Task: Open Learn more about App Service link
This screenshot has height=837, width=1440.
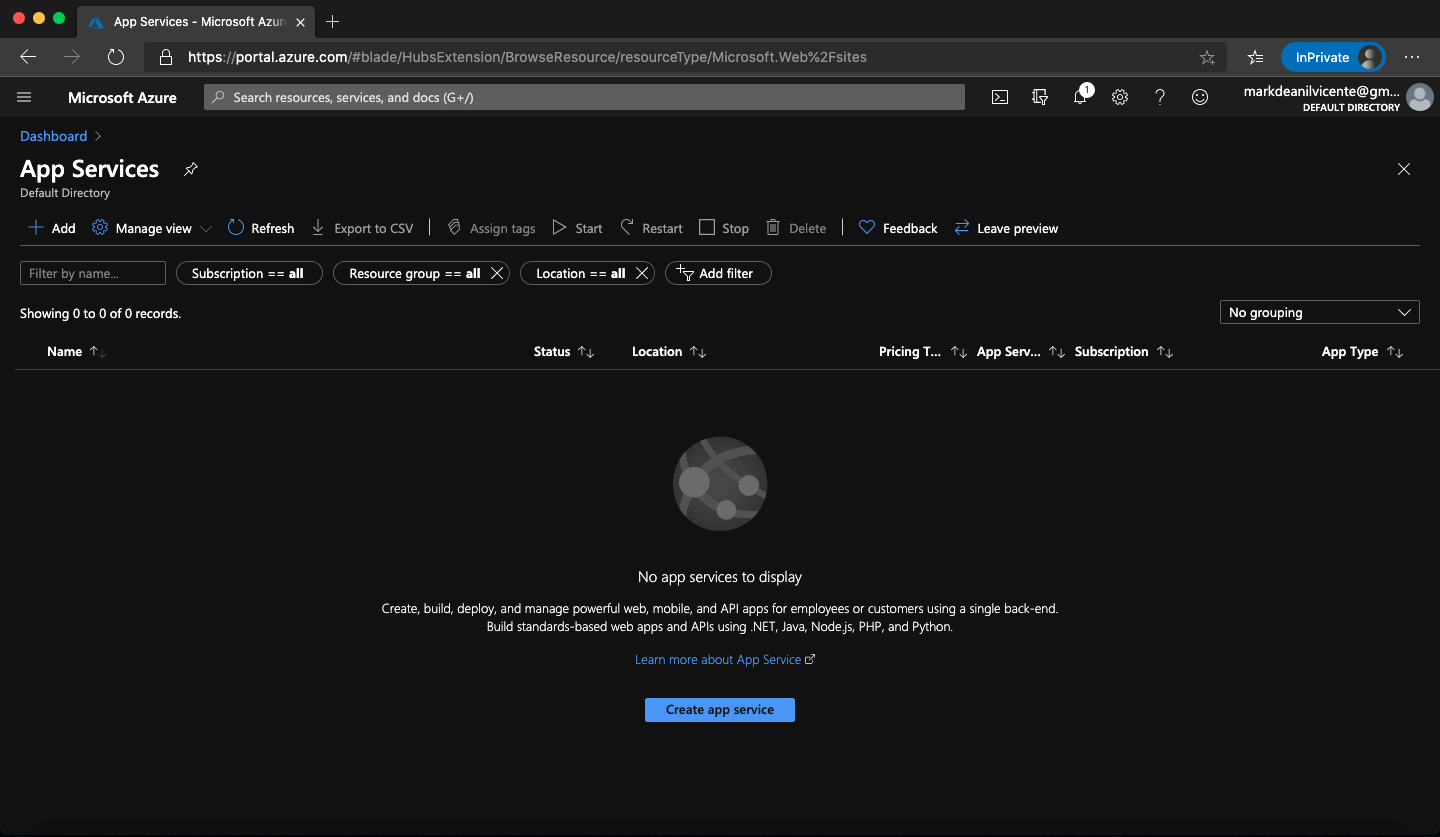Action: (x=725, y=660)
